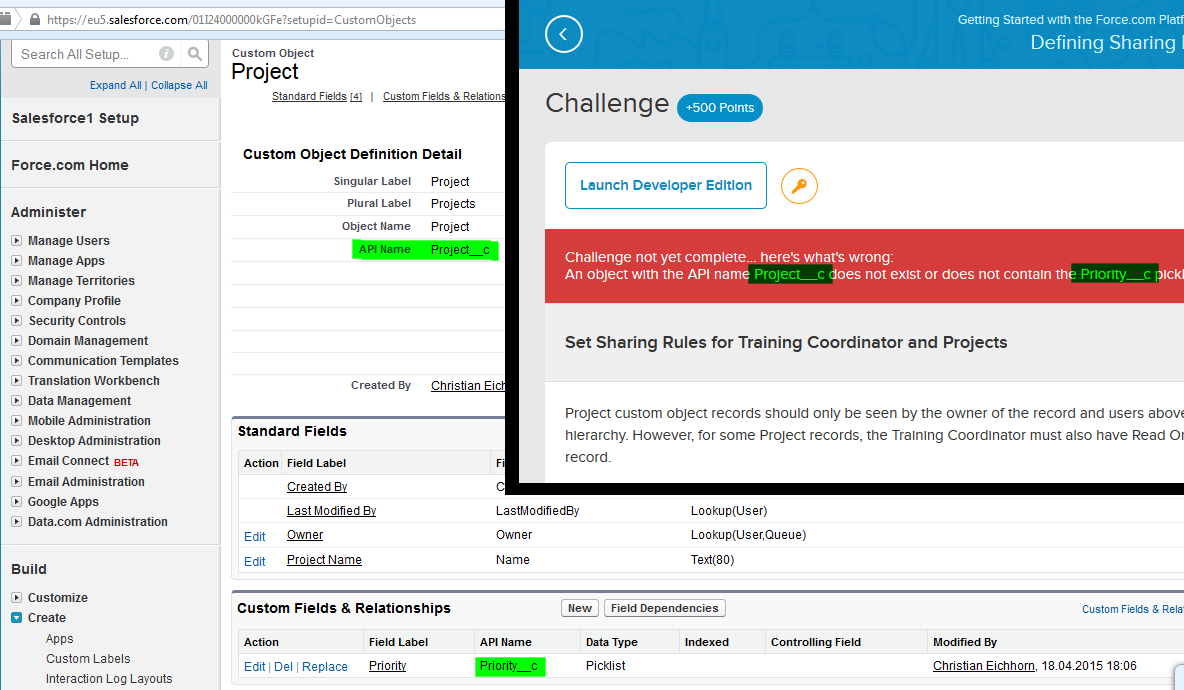
Task: Expand Mobile Administration node
Action: point(17,420)
